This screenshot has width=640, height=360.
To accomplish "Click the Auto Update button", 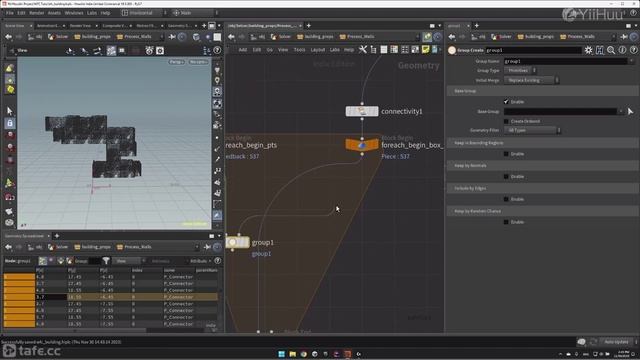I will click(616, 342).
